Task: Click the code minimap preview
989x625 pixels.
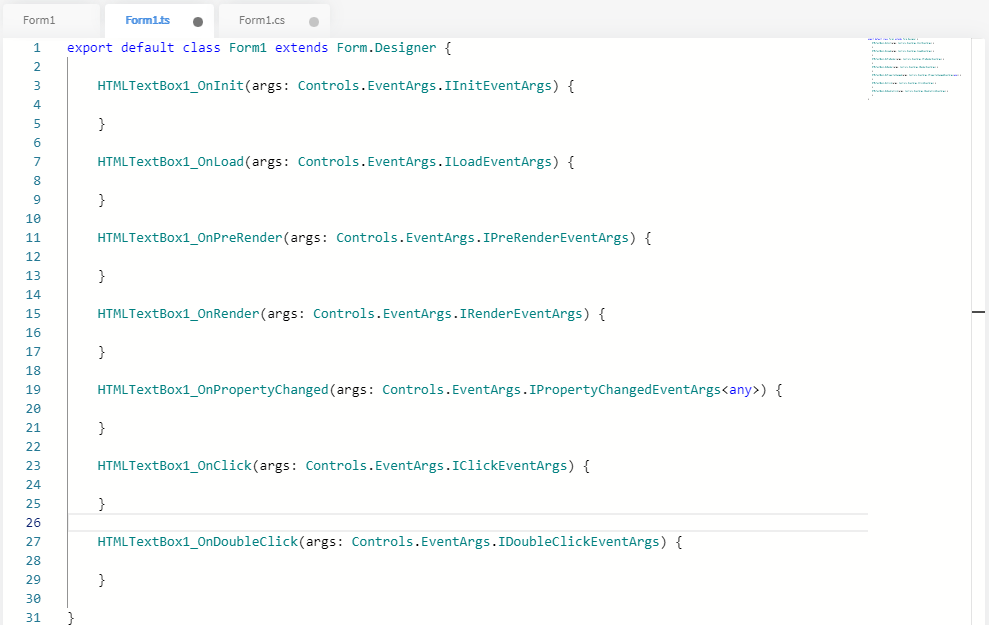Action: 915,69
